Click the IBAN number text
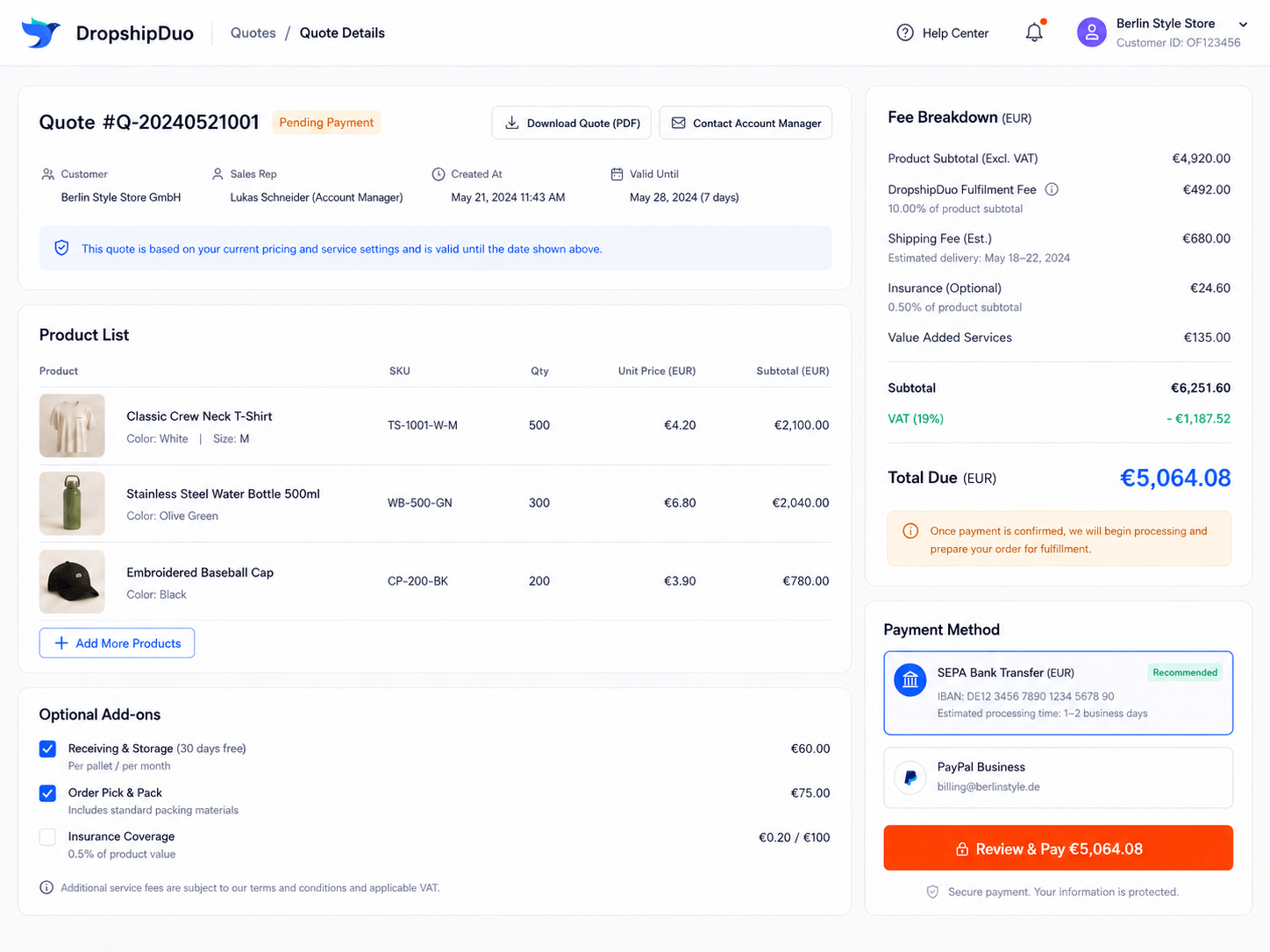1270x952 pixels. [1026, 697]
